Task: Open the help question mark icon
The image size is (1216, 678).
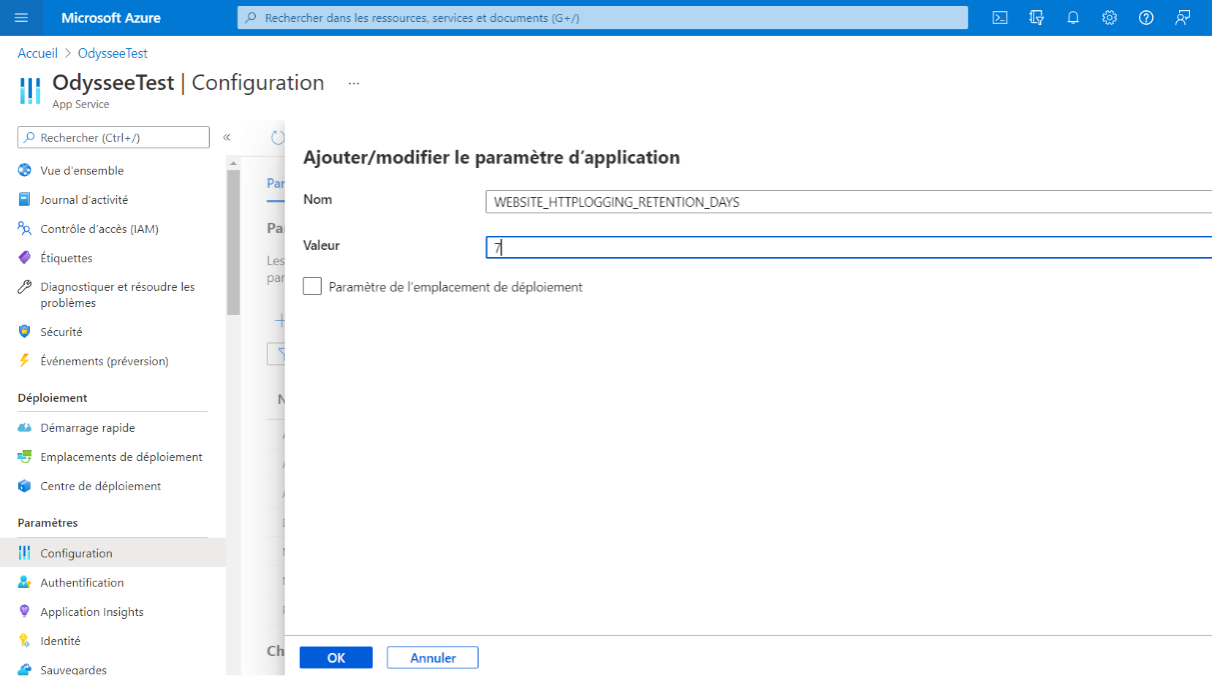Action: (1146, 18)
